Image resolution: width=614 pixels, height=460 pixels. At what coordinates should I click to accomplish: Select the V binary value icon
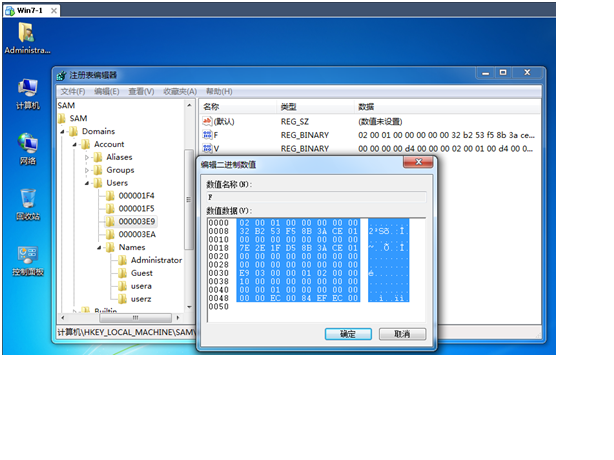click(x=207, y=148)
